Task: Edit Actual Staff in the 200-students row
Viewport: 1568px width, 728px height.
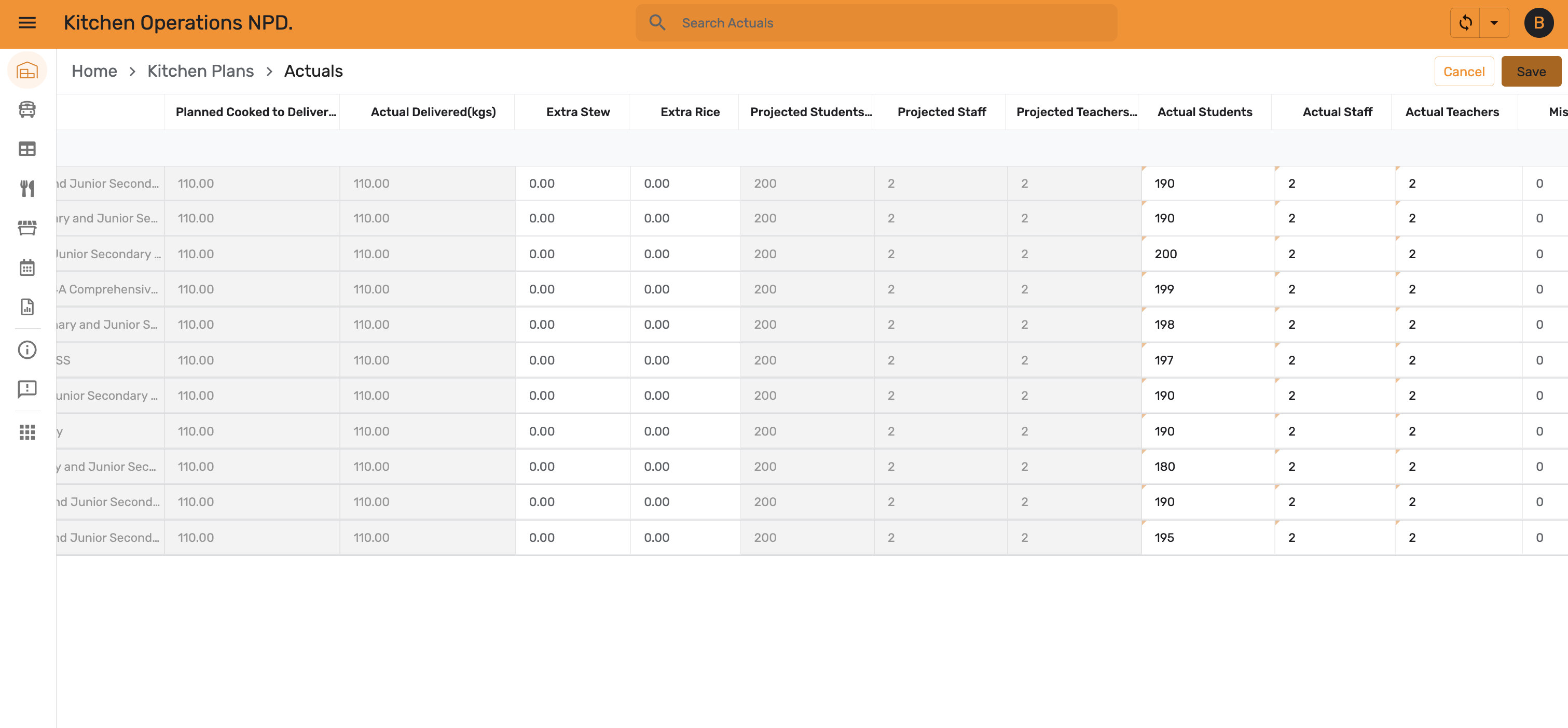Action: pyautogui.click(x=1335, y=254)
